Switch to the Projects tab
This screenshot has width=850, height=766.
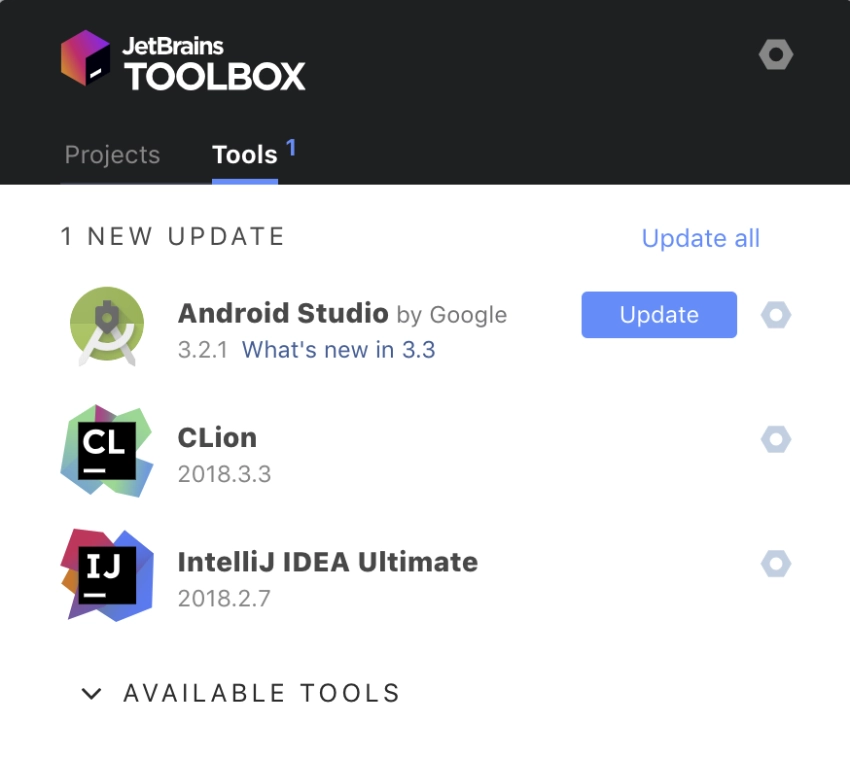[x=112, y=155]
